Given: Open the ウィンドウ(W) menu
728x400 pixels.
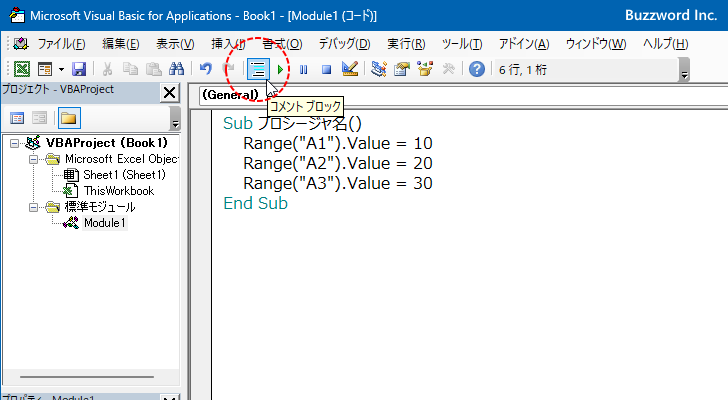Looking at the screenshot, I should click(x=596, y=44).
